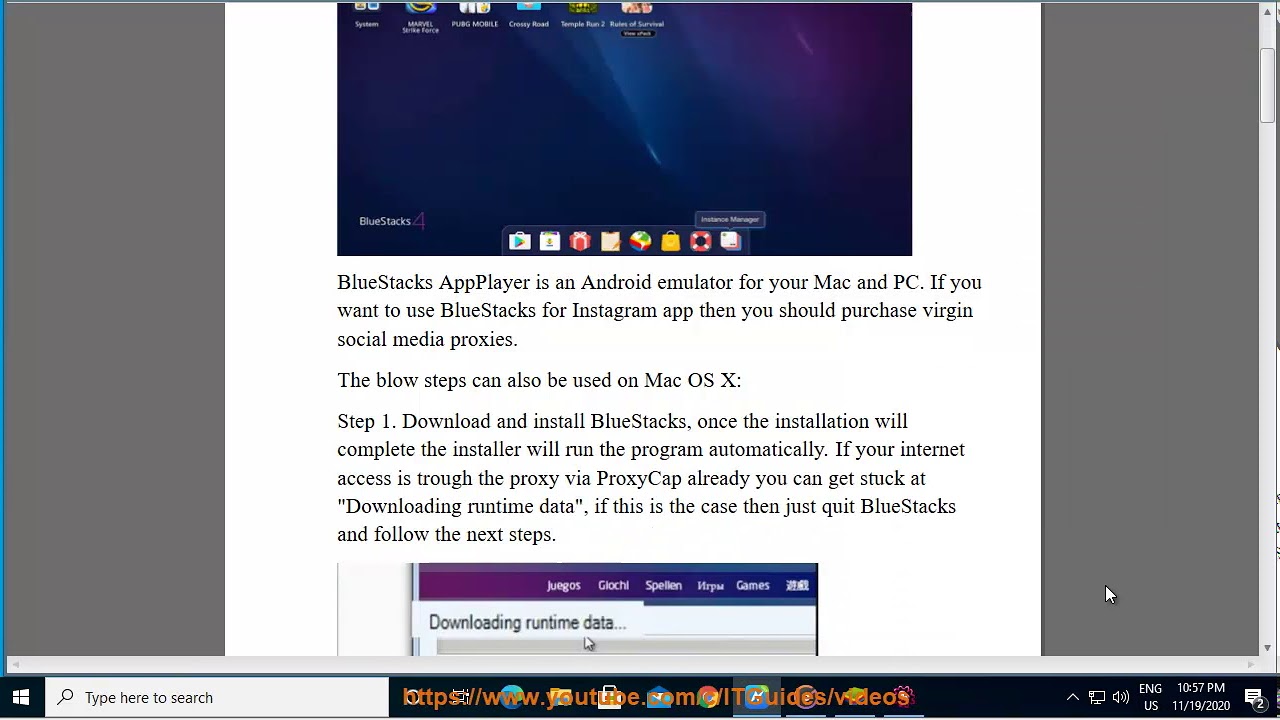The image size is (1280, 720).
Task: Click the Instance Manager tooltip label
Action: pyautogui.click(x=730, y=219)
